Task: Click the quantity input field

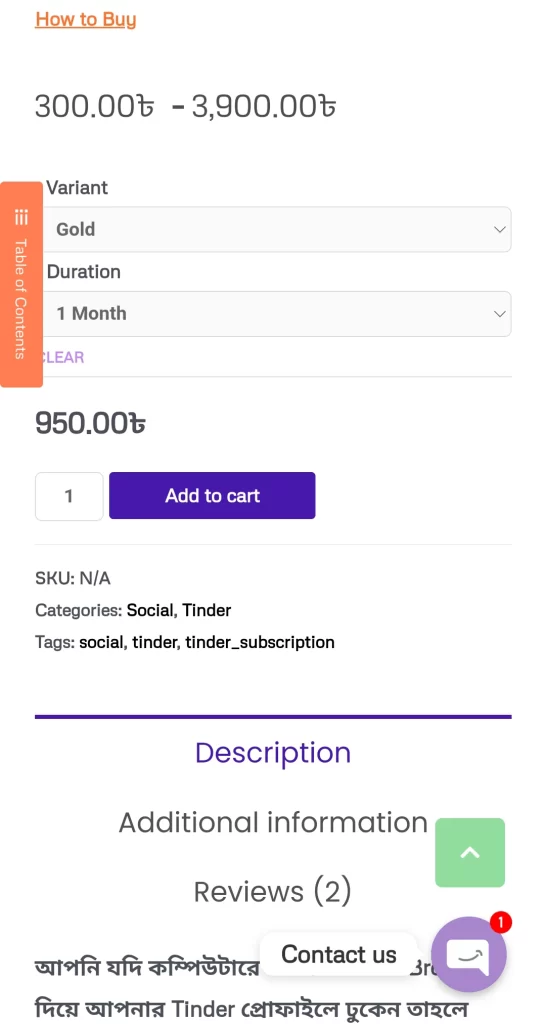Action: click(69, 496)
